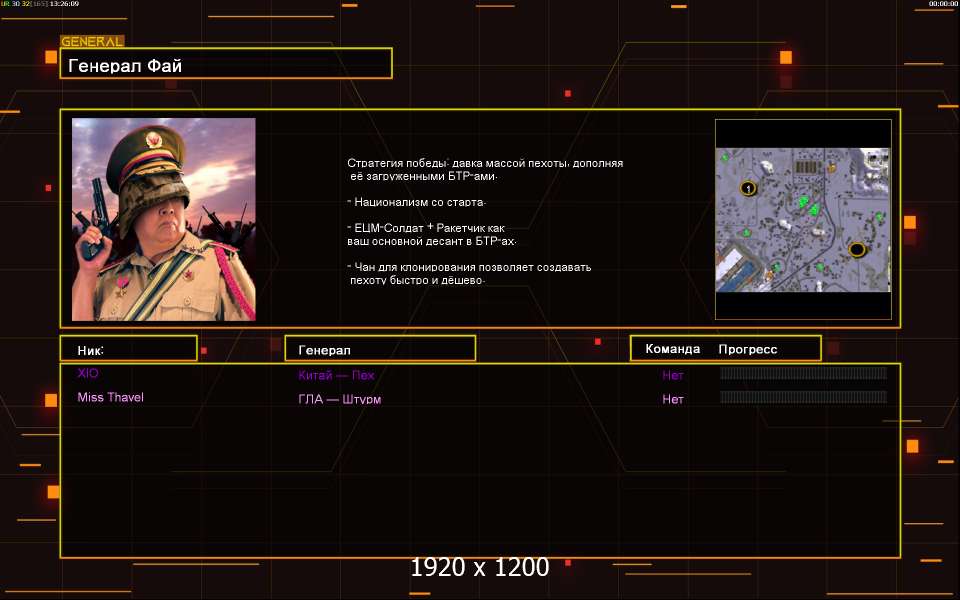Screen dimensions: 960x600
Task: Select player Miss Thavel in the list
Action: [x=111, y=397]
